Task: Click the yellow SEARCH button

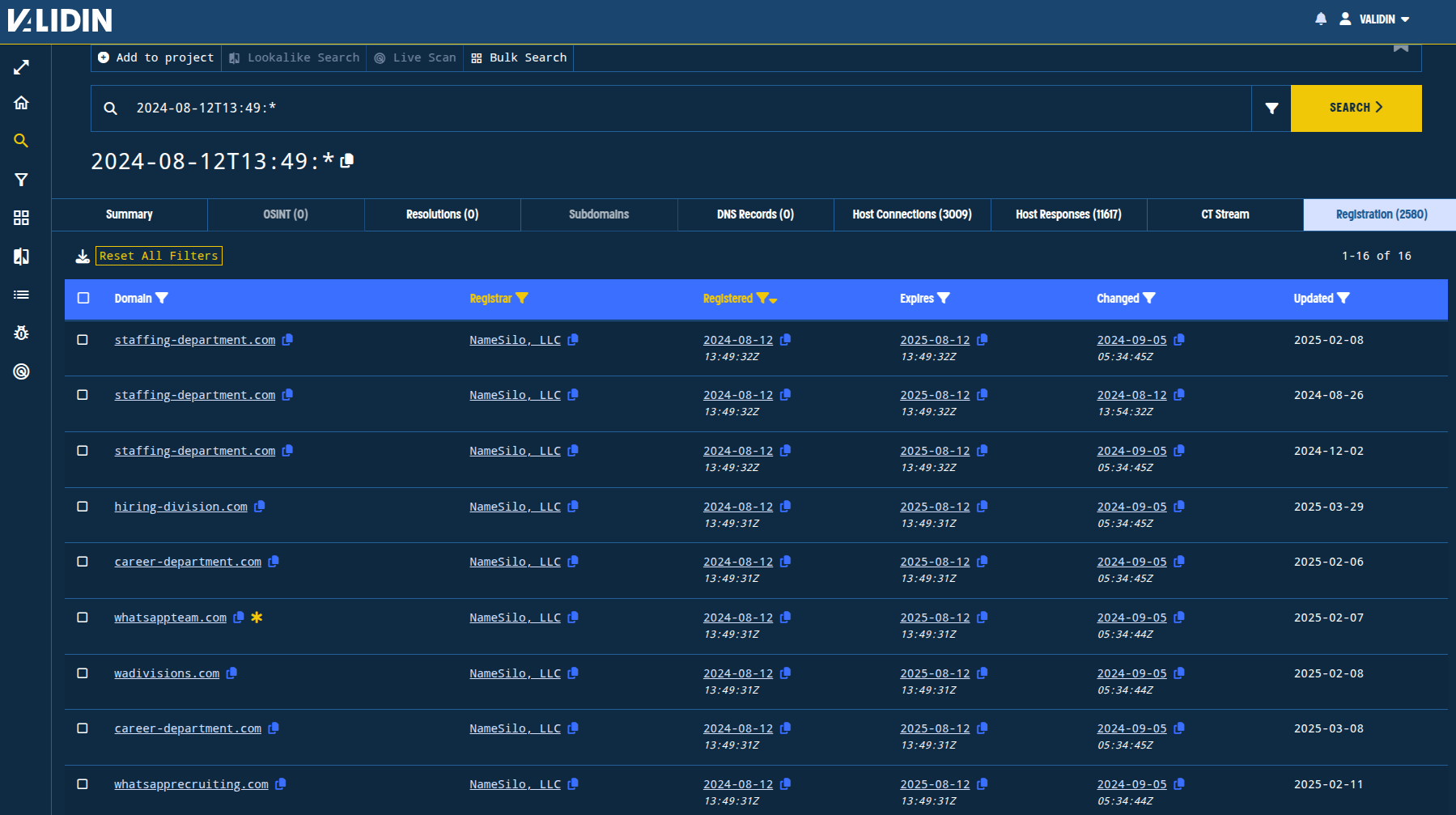Action: (1356, 108)
